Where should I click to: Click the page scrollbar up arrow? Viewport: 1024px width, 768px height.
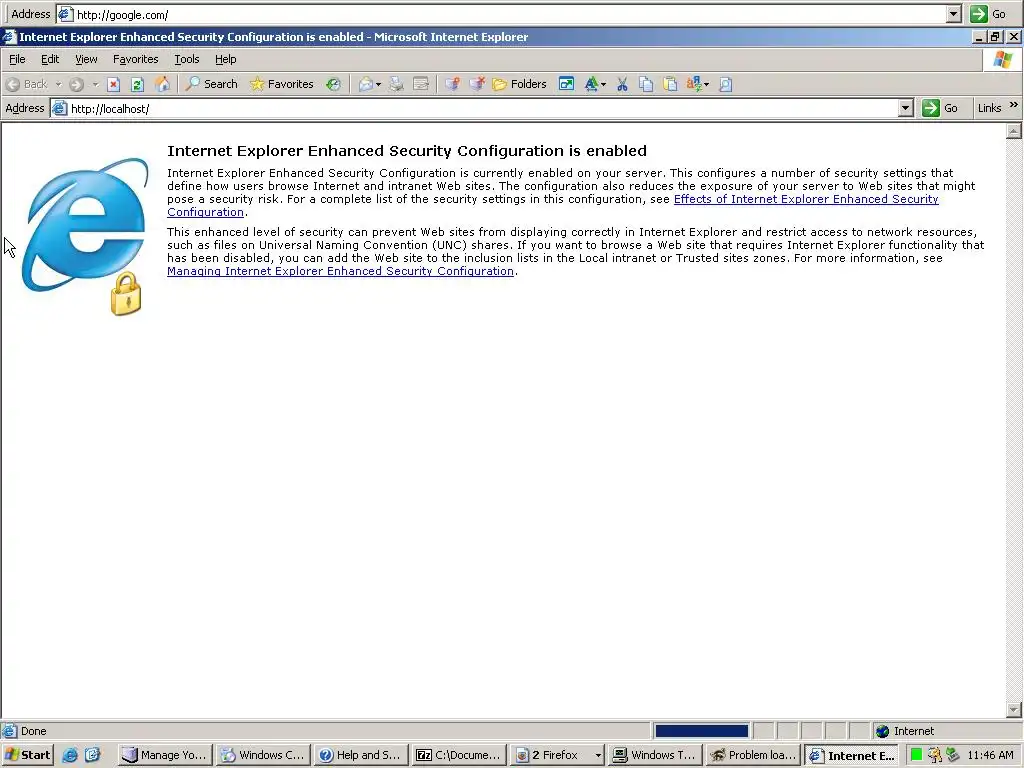1014,132
